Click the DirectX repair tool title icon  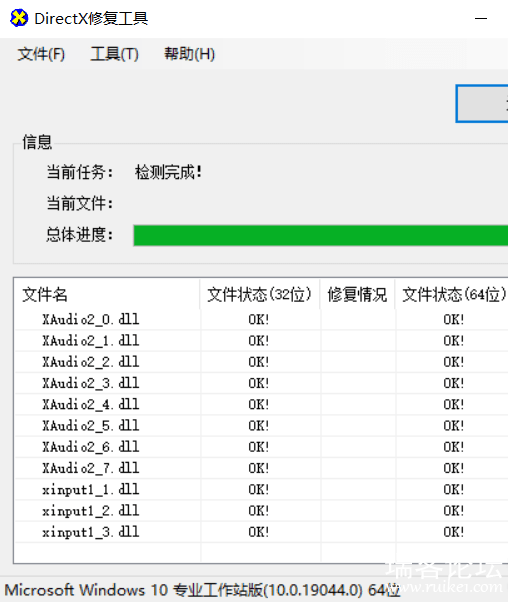[x=19, y=18]
